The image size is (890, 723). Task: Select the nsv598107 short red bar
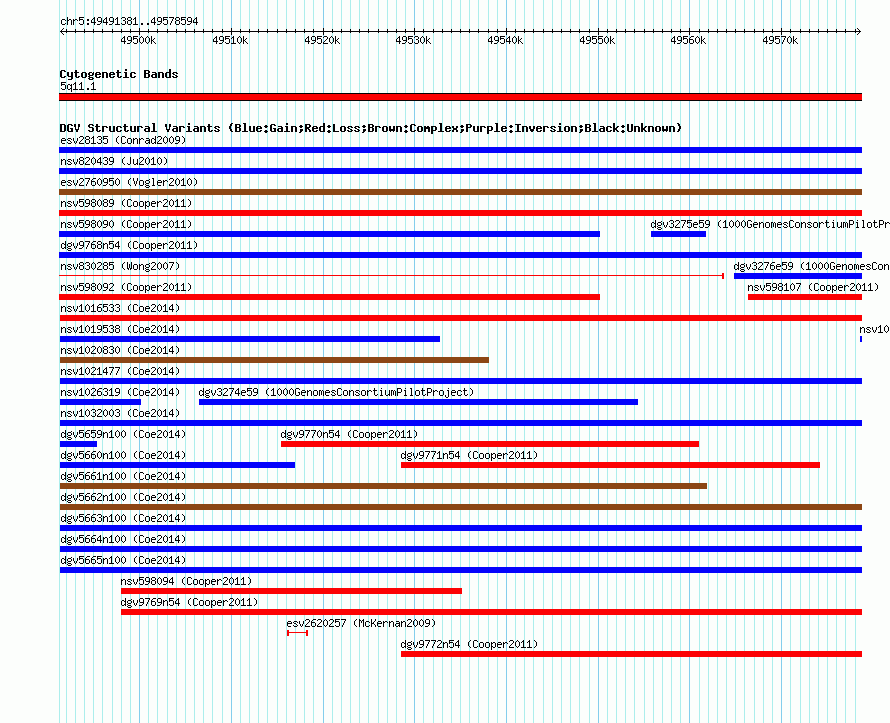coord(805,297)
